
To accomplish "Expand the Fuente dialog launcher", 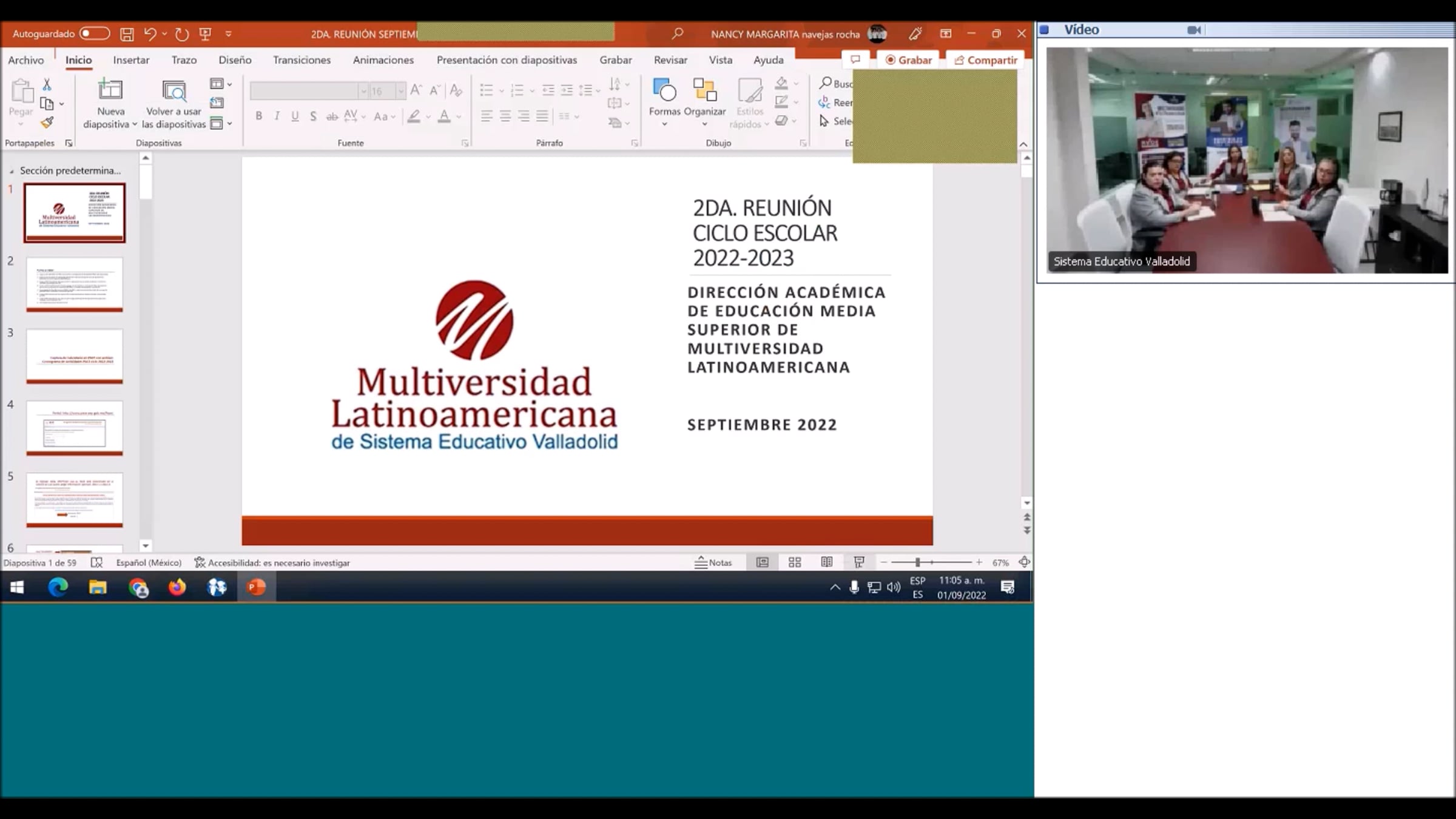I will point(465,143).
